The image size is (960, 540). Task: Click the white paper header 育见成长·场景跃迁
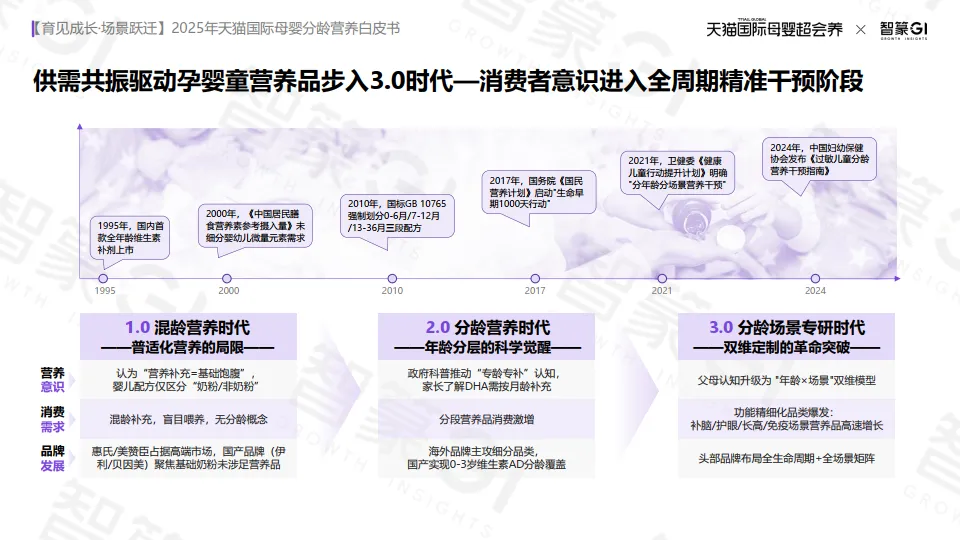pyautogui.click(x=216, y=28)
